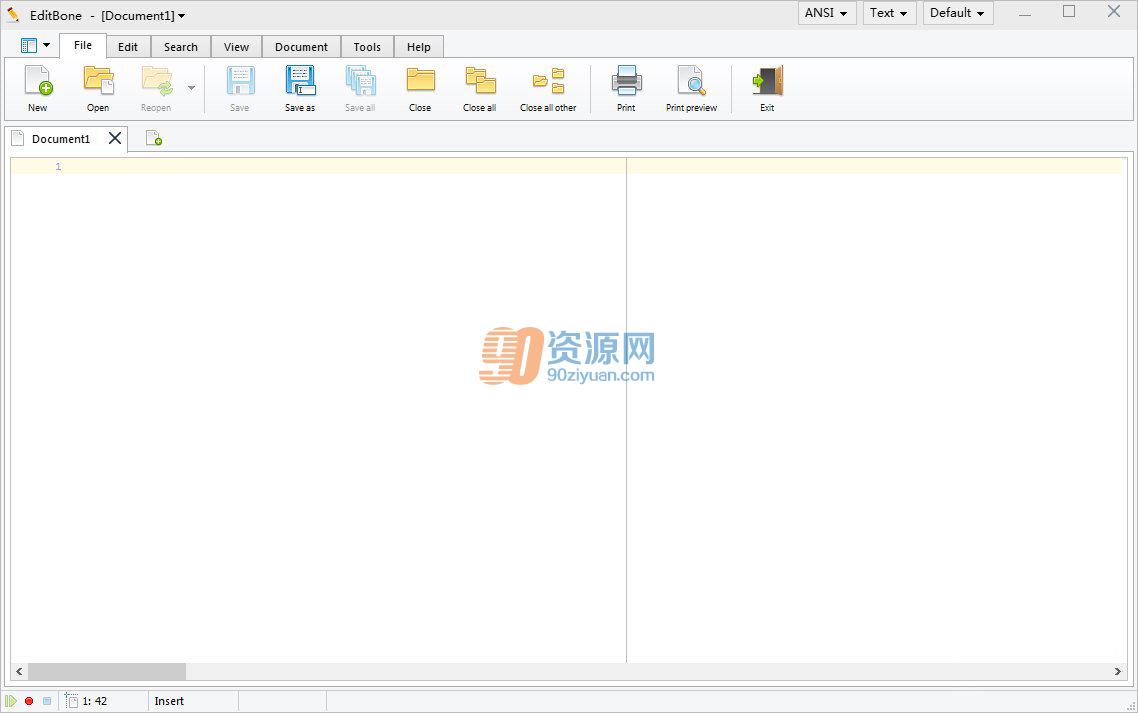The width and height of the screenshot is (1138, 713).
Task: Click the horizontal scrollbar thumb
Action: pos(107,672)
